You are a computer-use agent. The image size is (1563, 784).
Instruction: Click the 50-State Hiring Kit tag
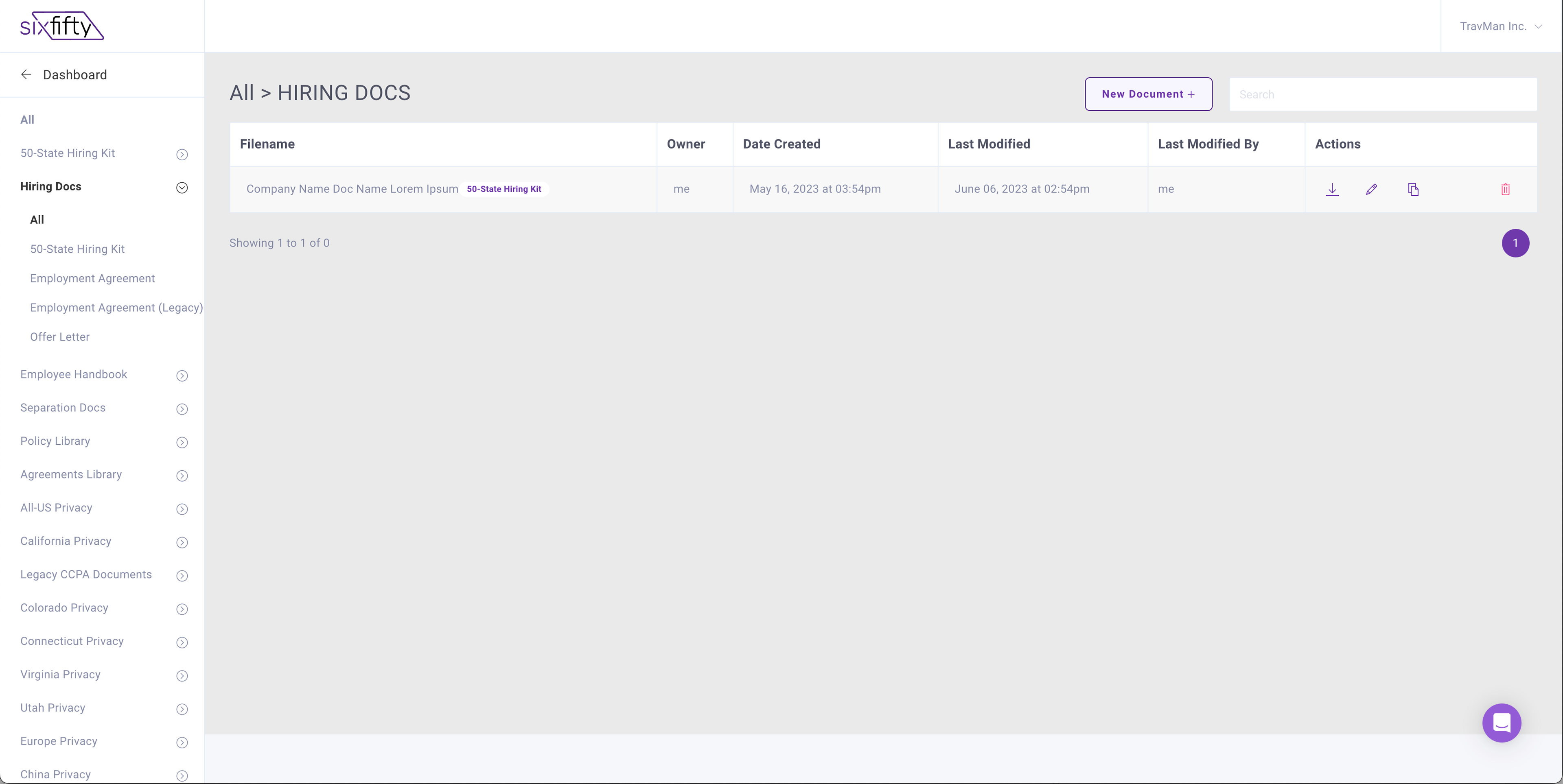(x=503, y=189)
